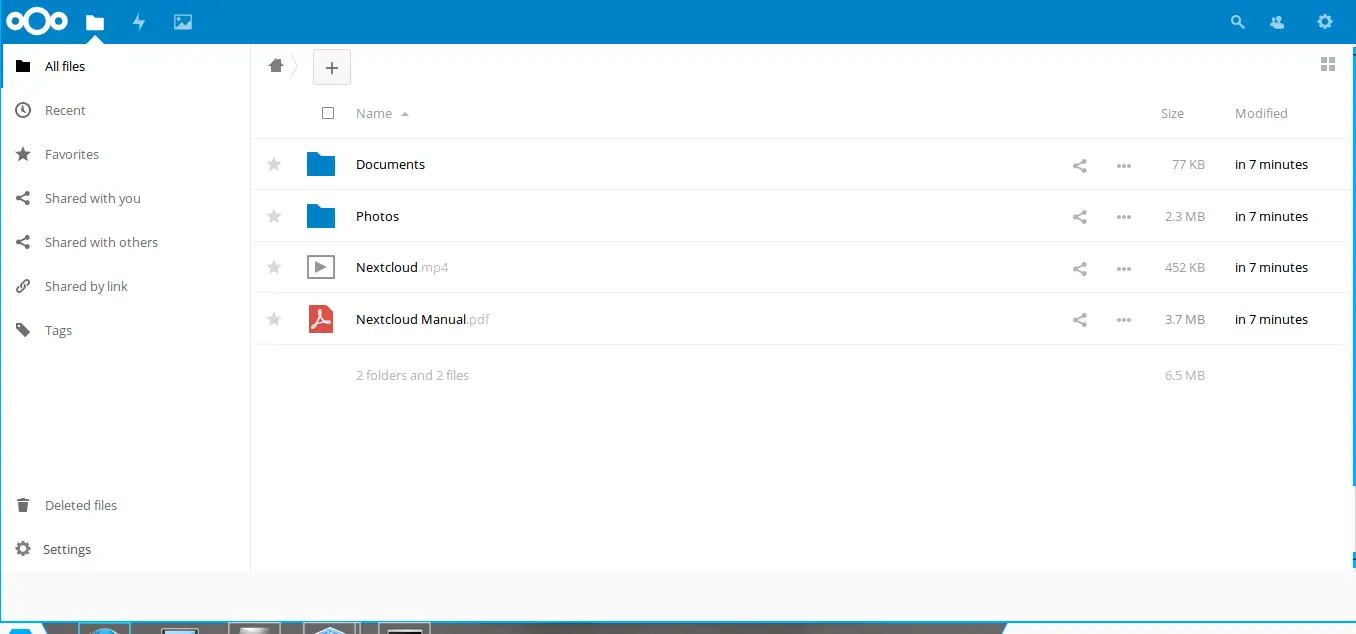
Task: Open Deleted files in sidebar
Action: click(x=125, y=505)
